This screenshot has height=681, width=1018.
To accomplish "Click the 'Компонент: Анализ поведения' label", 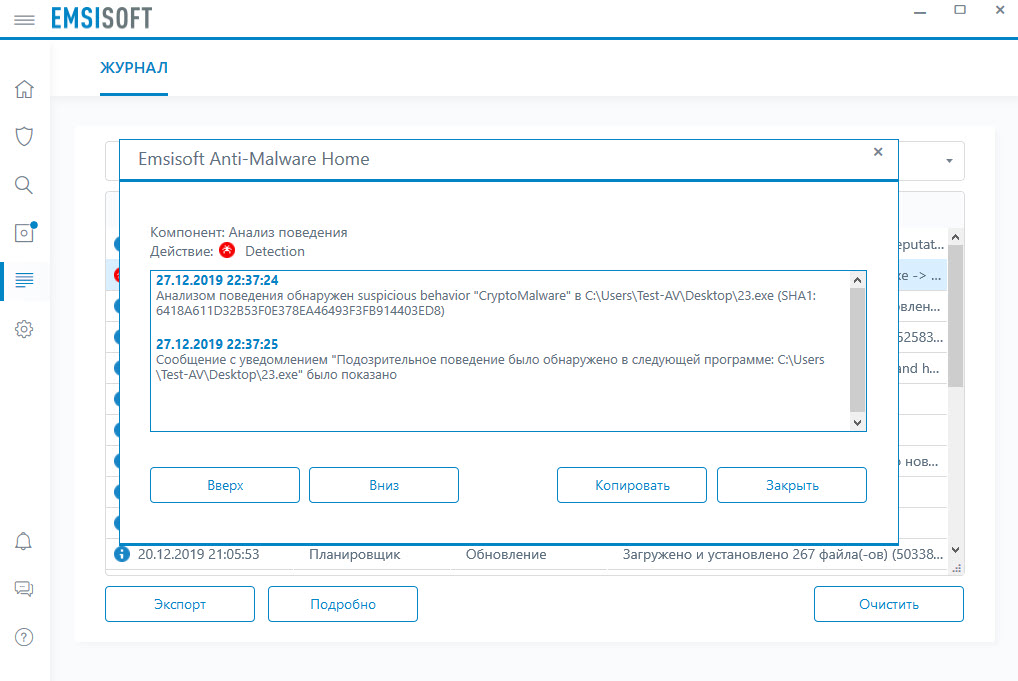I will 249,232.
